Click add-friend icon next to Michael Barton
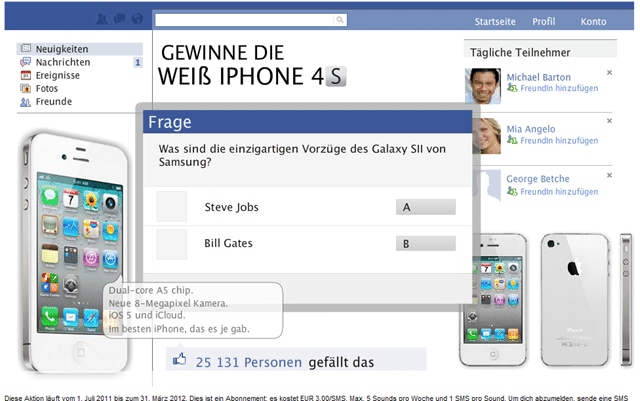The height and width of the screenshot is (401, 640). (x=512, y=88)
